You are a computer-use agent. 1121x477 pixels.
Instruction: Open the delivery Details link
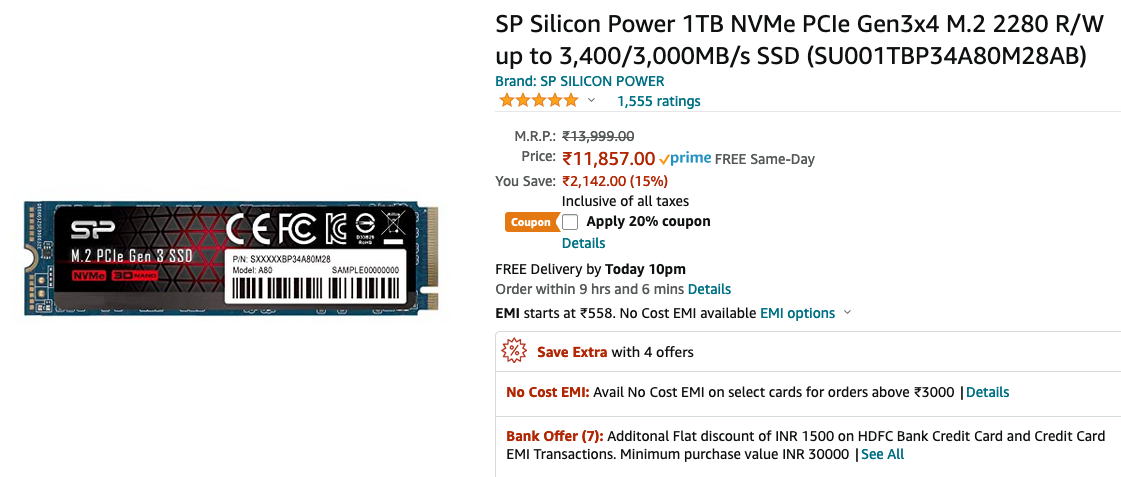(x=709, y=290)
